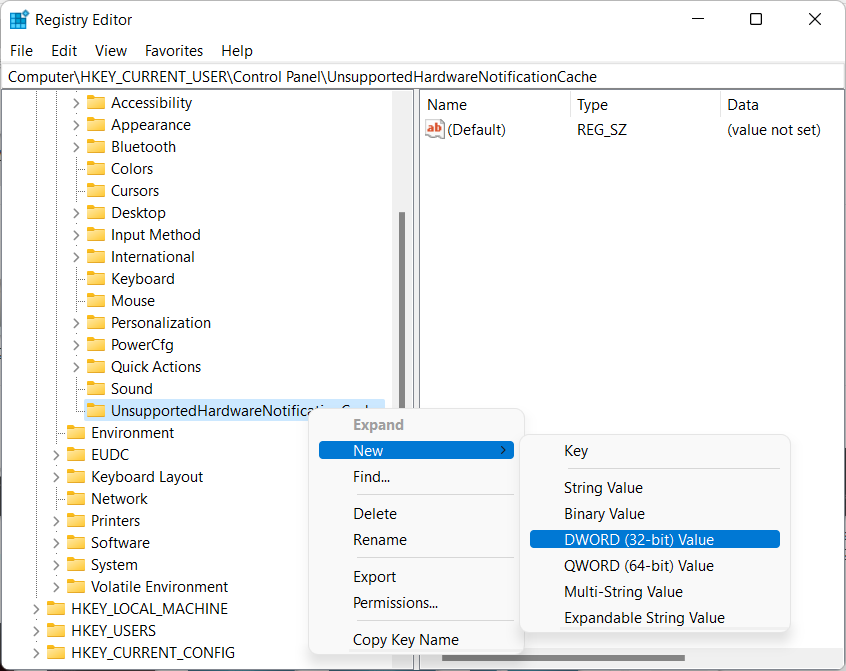Viewport: 846px width, 671px height.
Task: Click the Colors folder icon
Action: (96, 169)
